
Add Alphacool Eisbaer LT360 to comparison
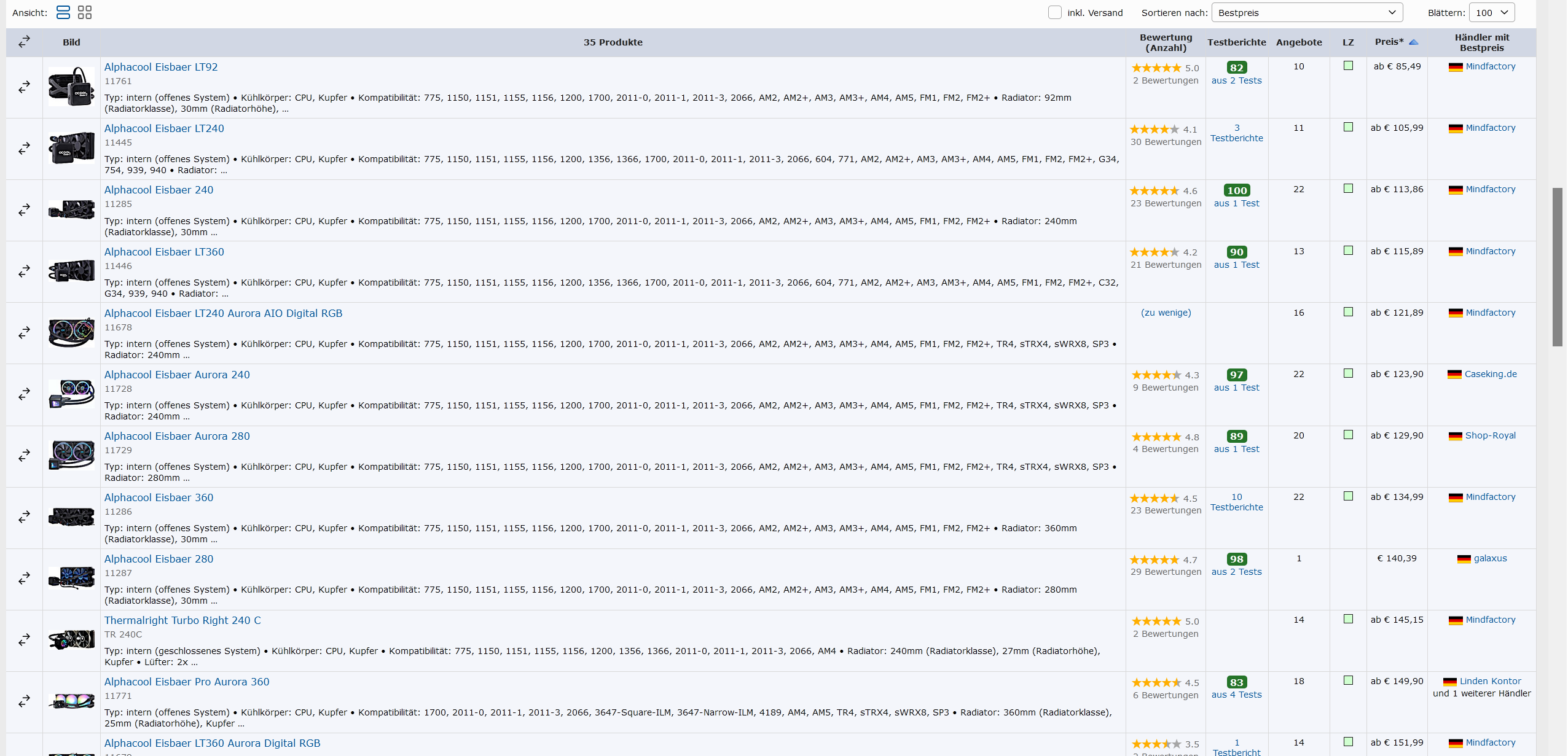(24, 271)
